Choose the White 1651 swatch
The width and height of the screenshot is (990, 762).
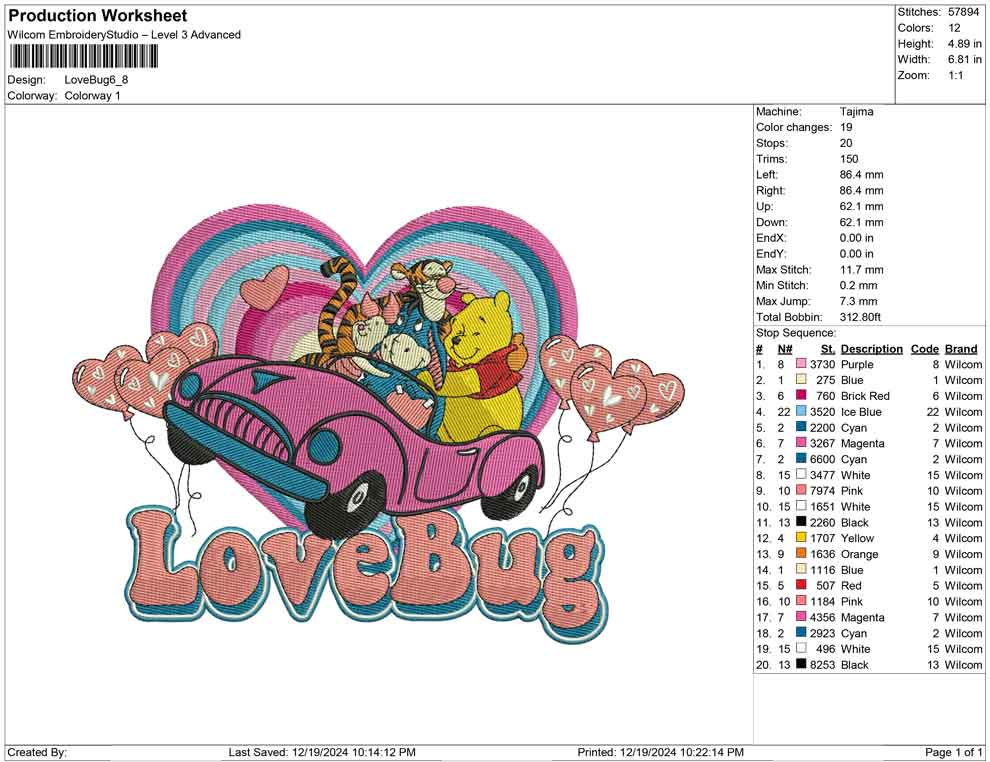801,506
